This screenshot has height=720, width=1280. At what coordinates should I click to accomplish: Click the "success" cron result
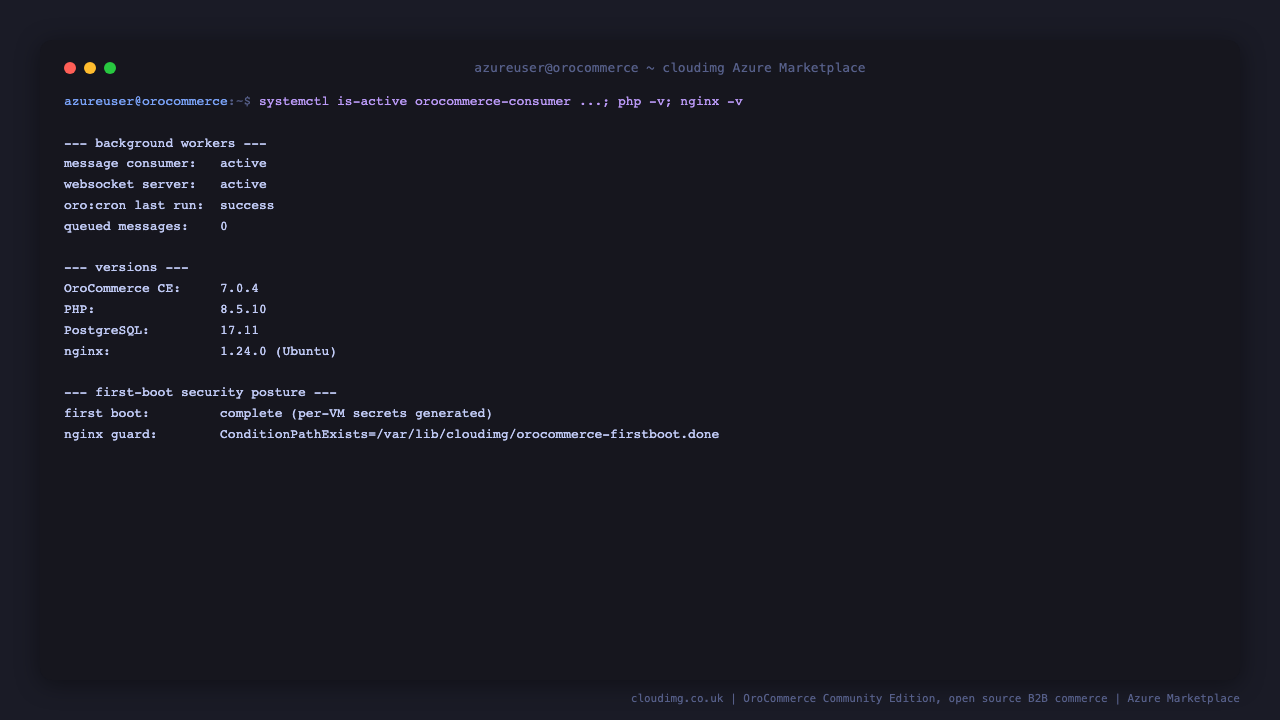click(247, 206)
